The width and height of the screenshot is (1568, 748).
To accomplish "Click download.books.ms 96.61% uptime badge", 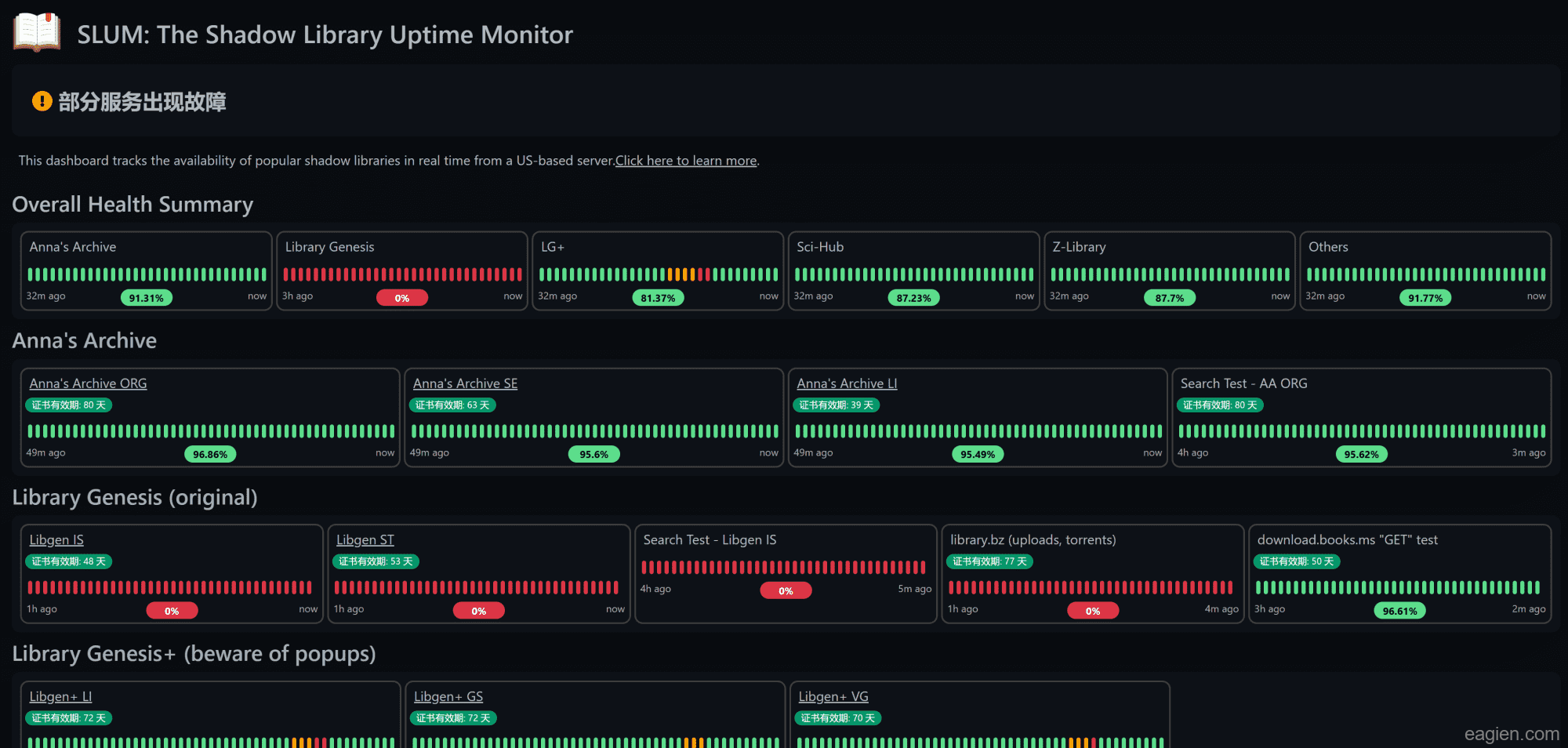I will click(x=1399, y=611).
